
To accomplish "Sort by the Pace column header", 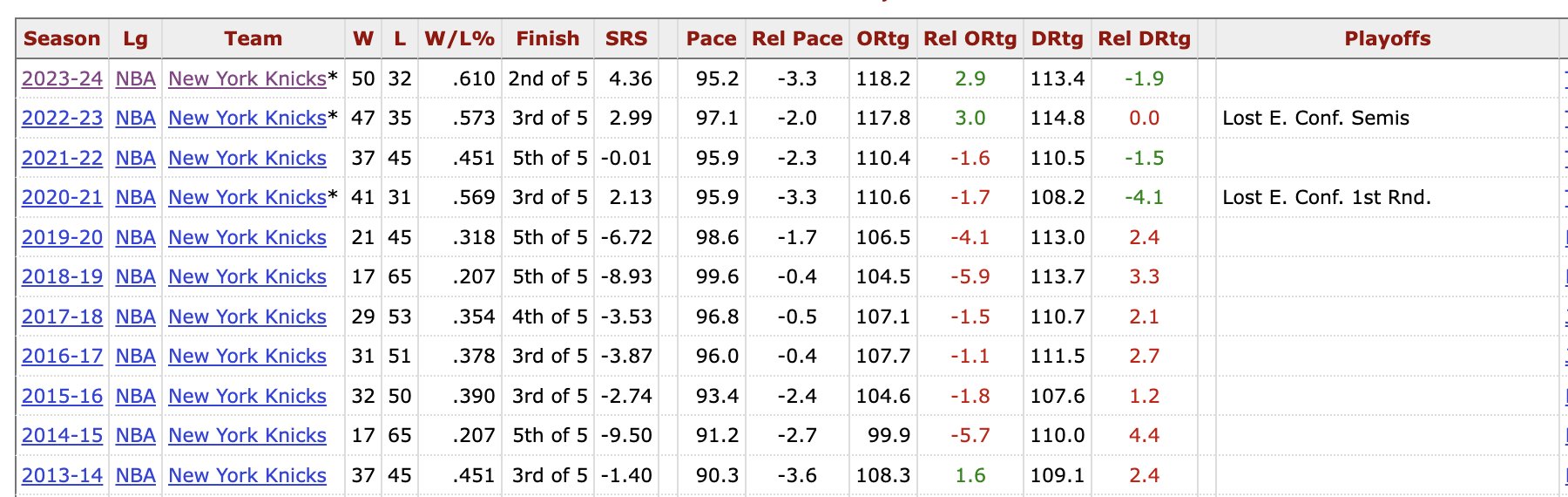I will [711, 39].
